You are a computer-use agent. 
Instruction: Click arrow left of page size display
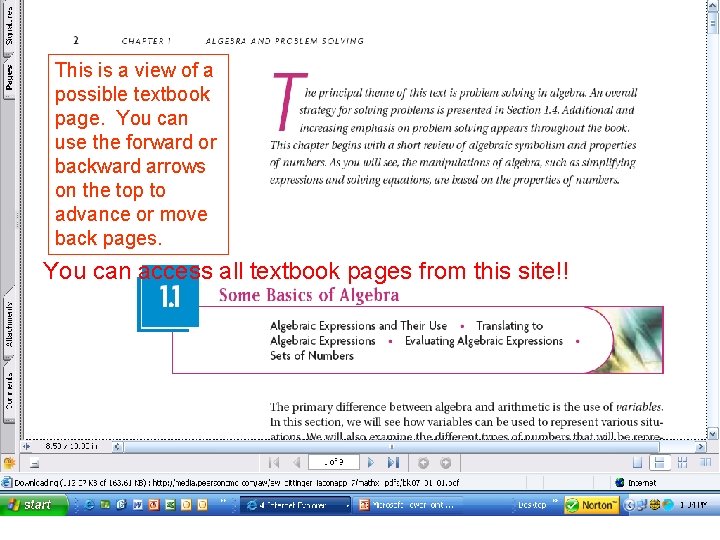pos(26,446)
